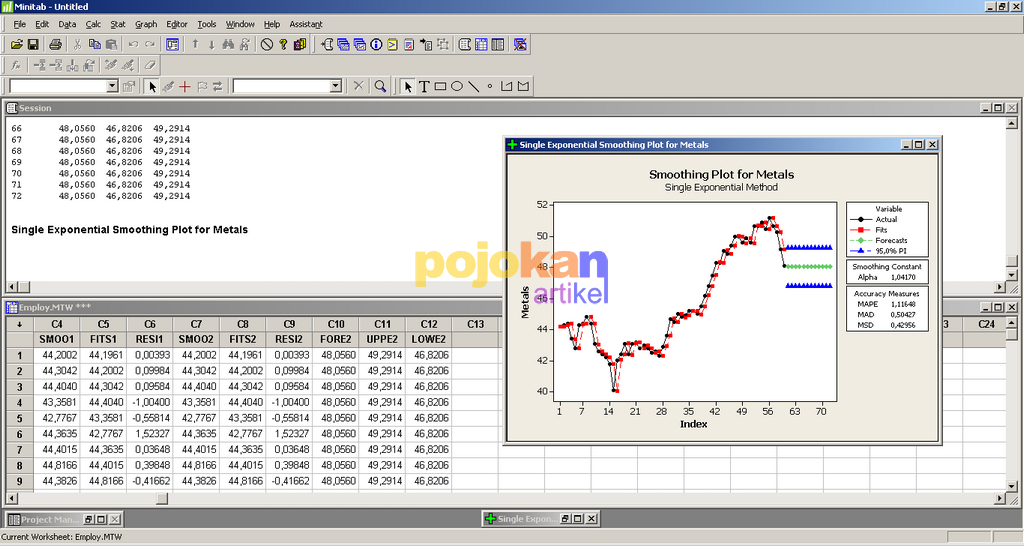Open Help with the question mark icon

pos(283,44)
